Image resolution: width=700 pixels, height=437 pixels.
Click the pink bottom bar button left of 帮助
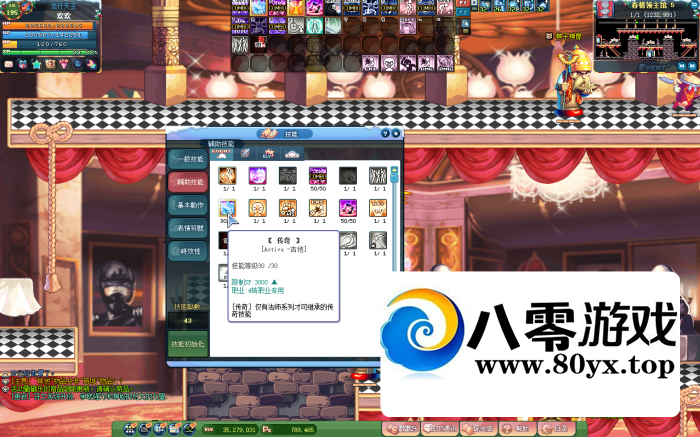point(478,429)
